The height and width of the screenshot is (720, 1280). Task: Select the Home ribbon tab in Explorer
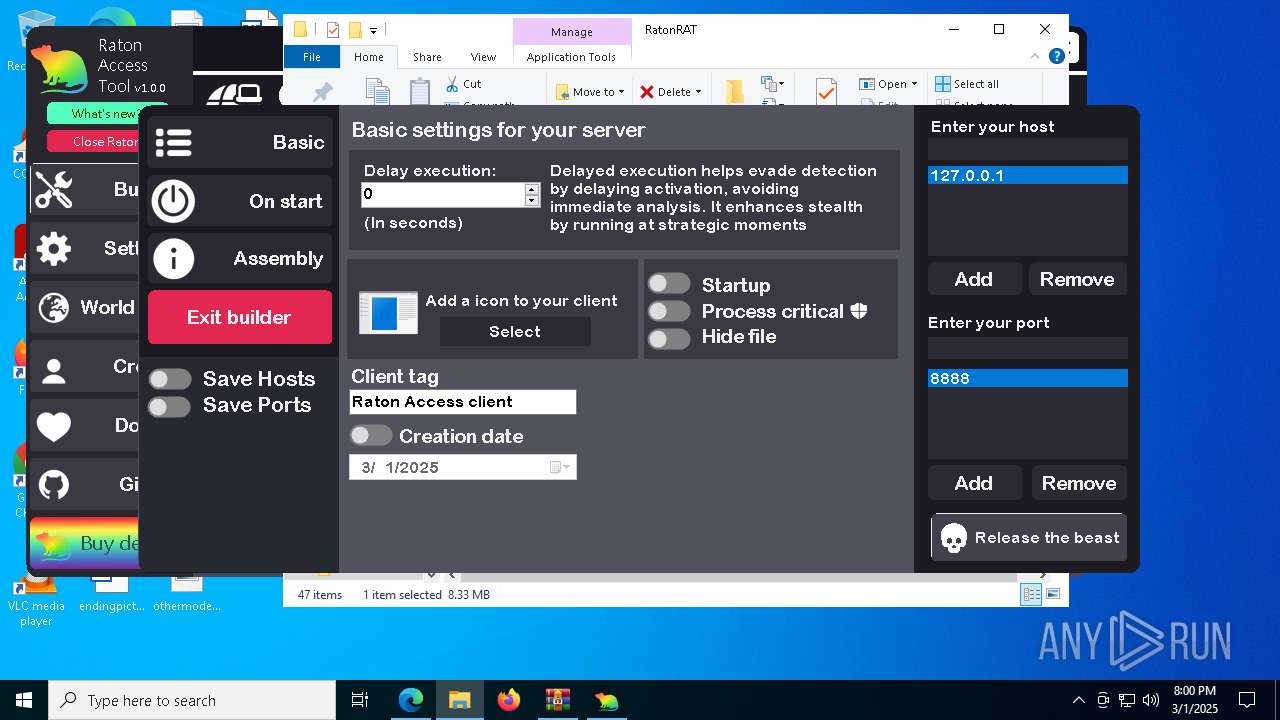click(369, 57)
